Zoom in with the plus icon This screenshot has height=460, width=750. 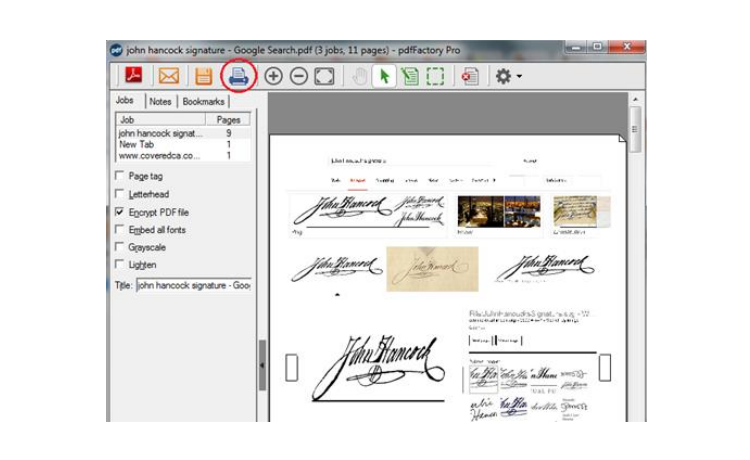click(273, 77)
